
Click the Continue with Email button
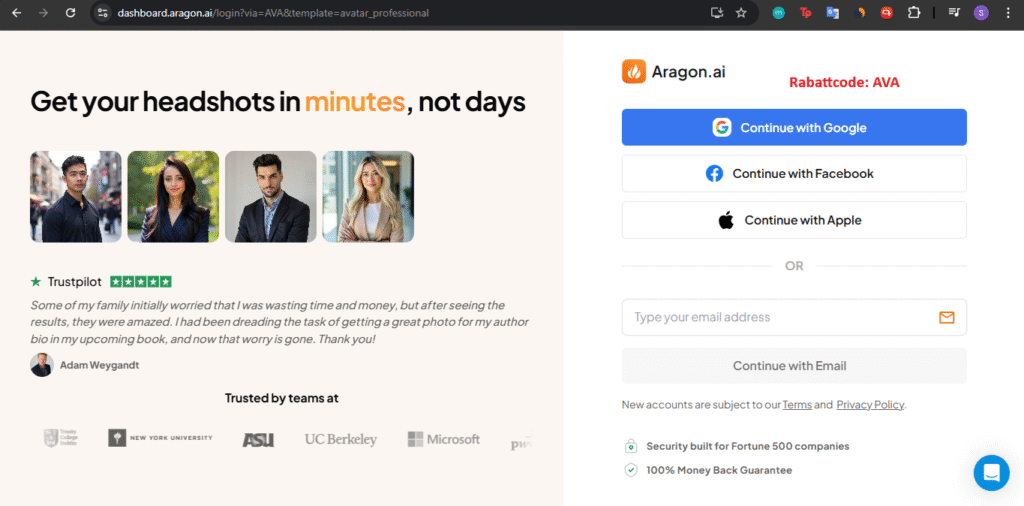pos(794,366)
